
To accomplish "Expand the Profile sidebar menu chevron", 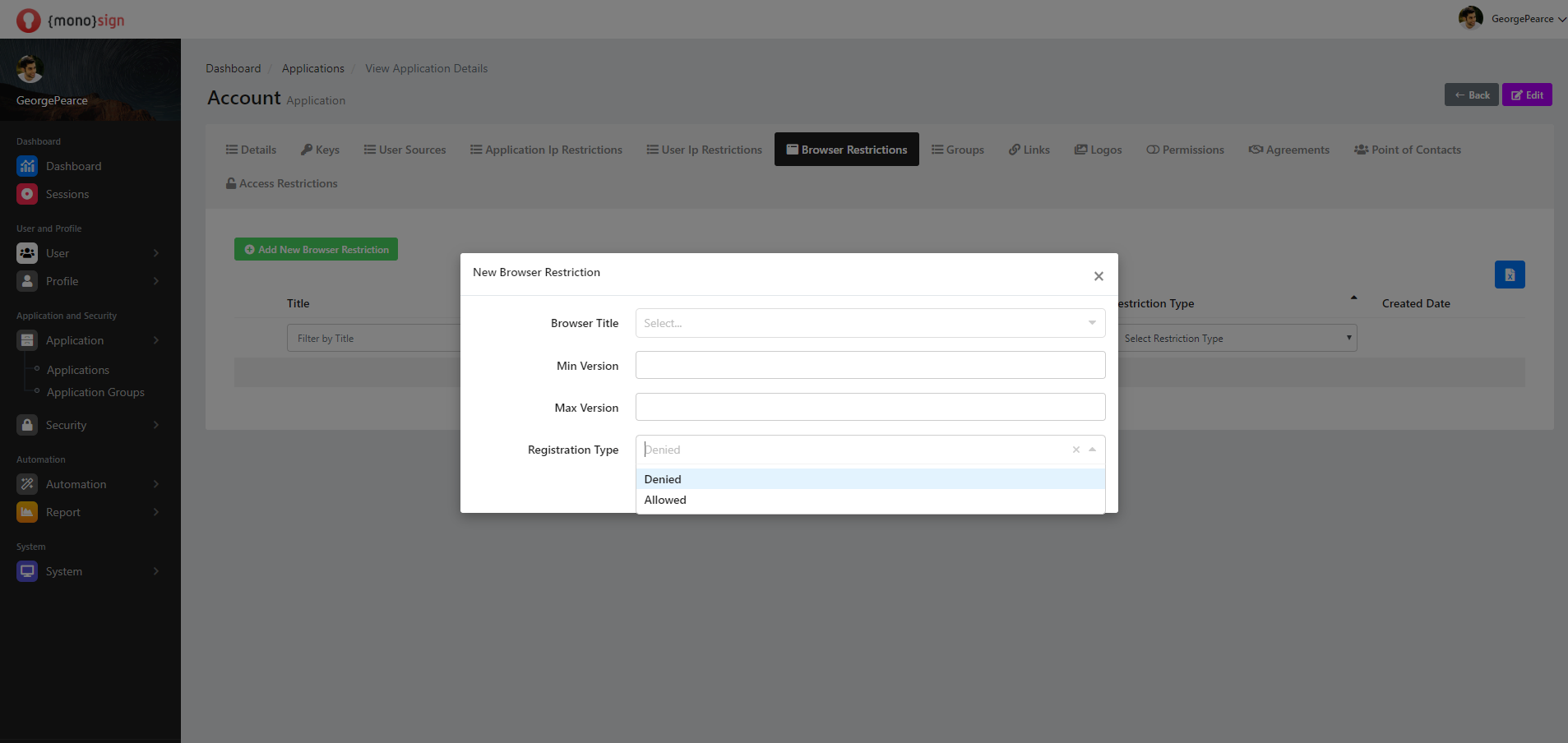I will (156, 281).
